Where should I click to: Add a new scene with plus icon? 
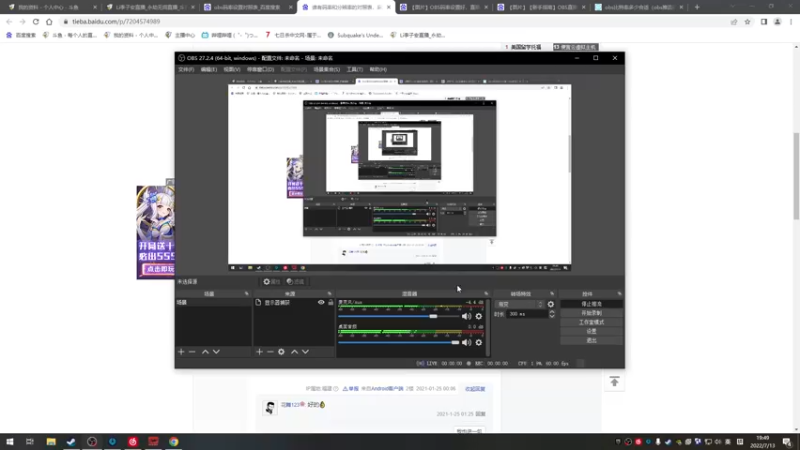[181, 352]
